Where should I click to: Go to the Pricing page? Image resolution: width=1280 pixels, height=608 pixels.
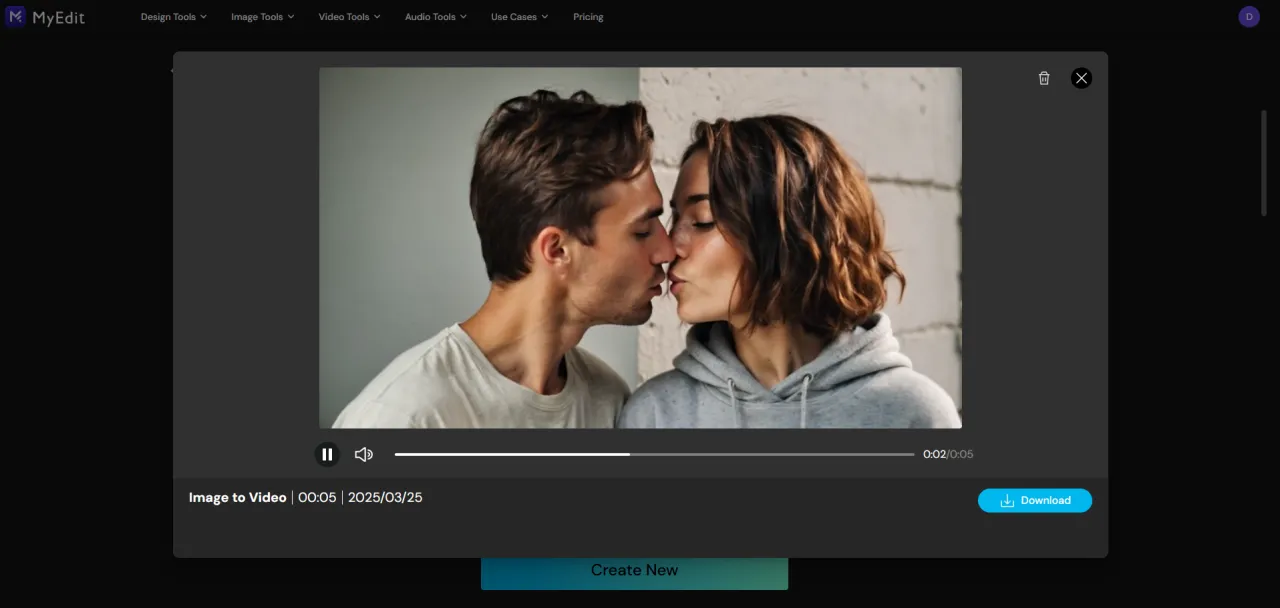[588, 17]
